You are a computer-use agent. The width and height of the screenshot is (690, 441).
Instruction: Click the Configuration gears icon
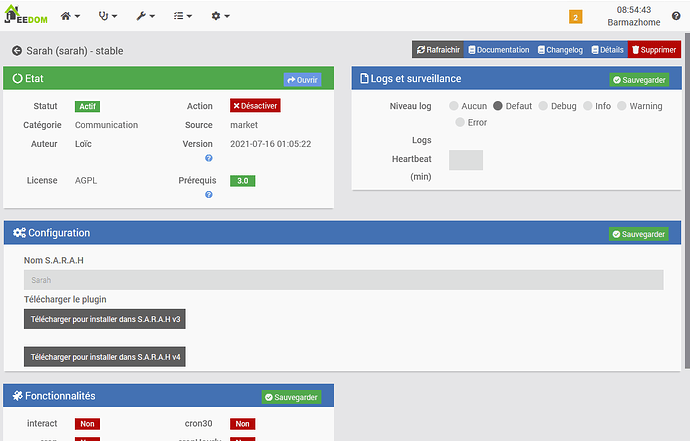[19, 233]
